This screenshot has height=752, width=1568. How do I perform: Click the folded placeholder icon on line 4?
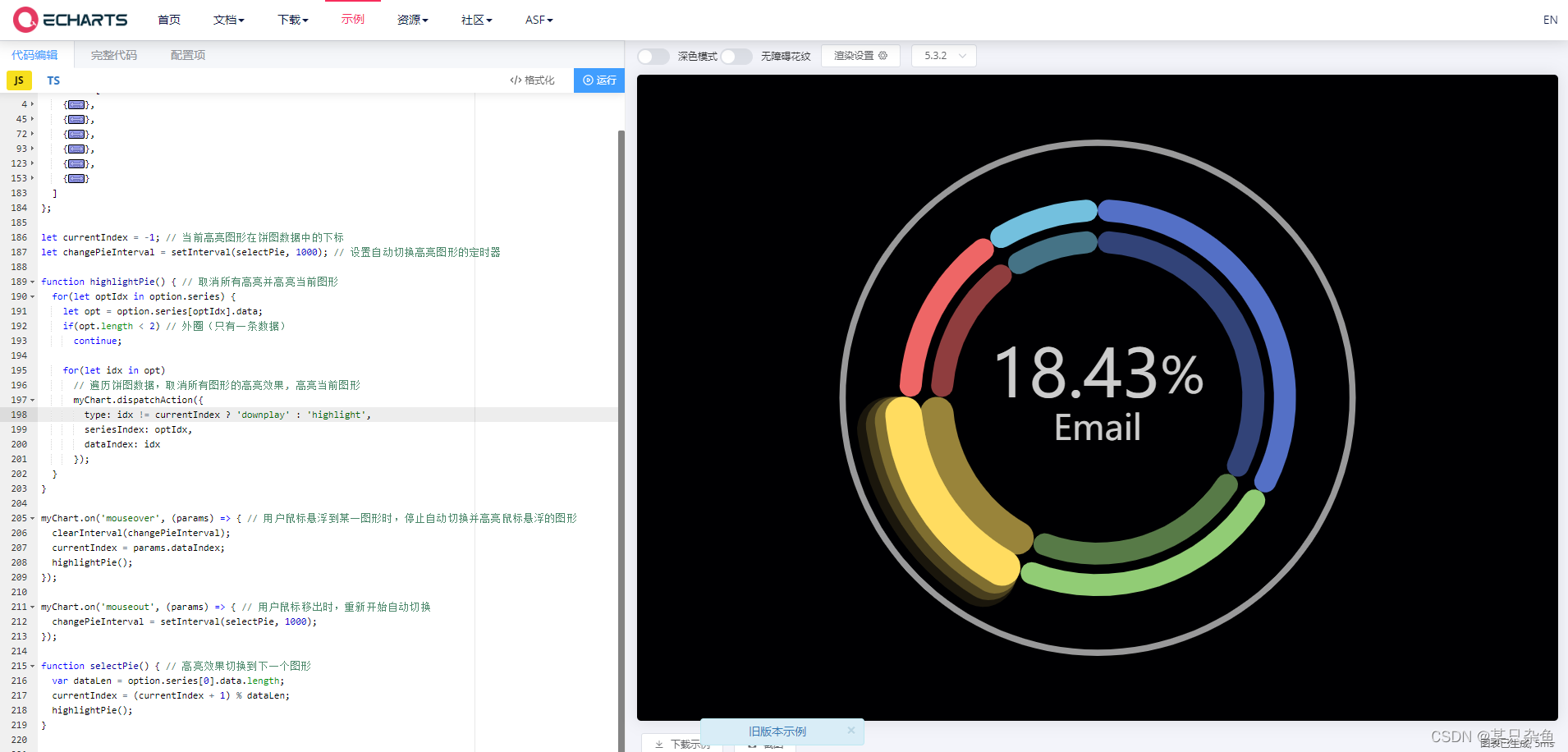77,104
